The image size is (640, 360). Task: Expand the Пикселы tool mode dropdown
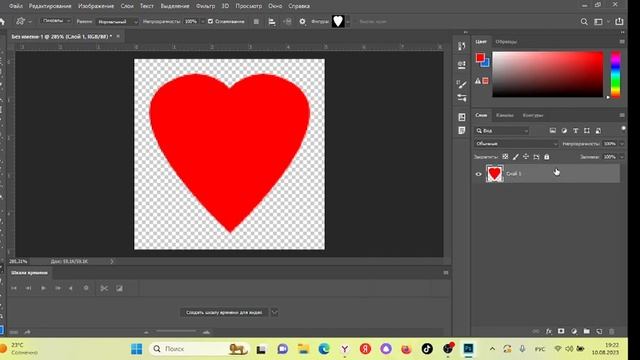click(x=56, y=21)
